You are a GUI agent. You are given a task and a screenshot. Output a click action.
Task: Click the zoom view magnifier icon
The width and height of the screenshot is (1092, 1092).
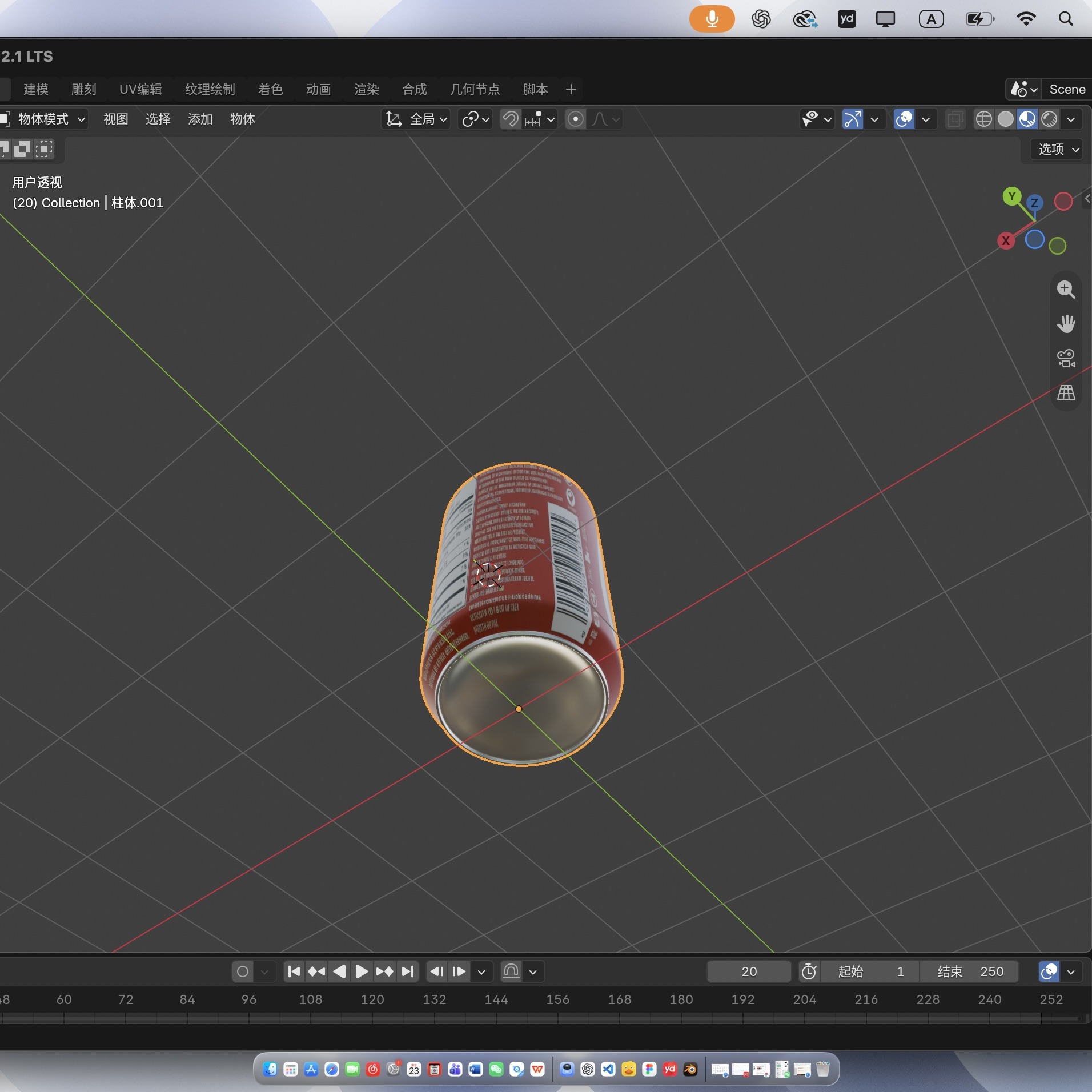1066,290
